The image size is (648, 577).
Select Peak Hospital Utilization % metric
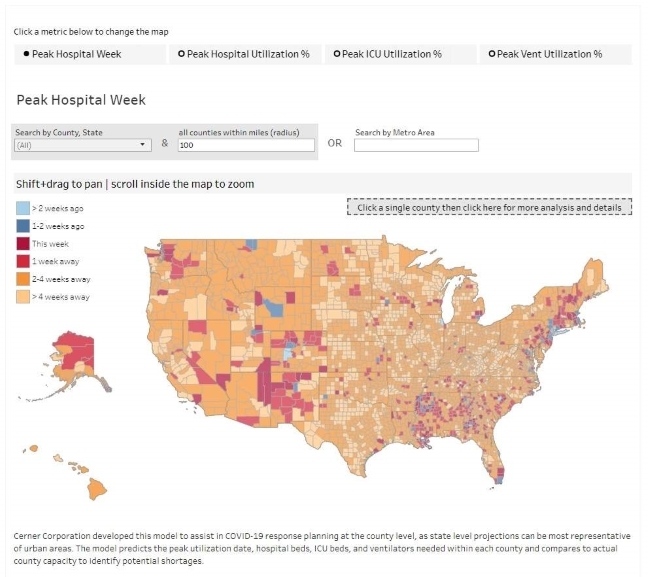(244, 54)
